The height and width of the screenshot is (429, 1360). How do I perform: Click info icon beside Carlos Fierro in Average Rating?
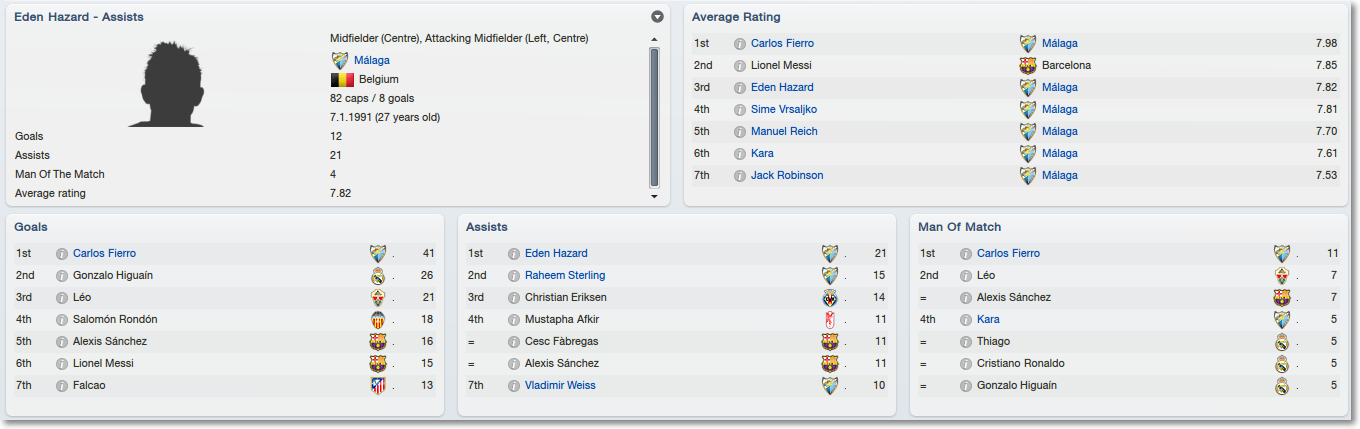coord(740,44)
